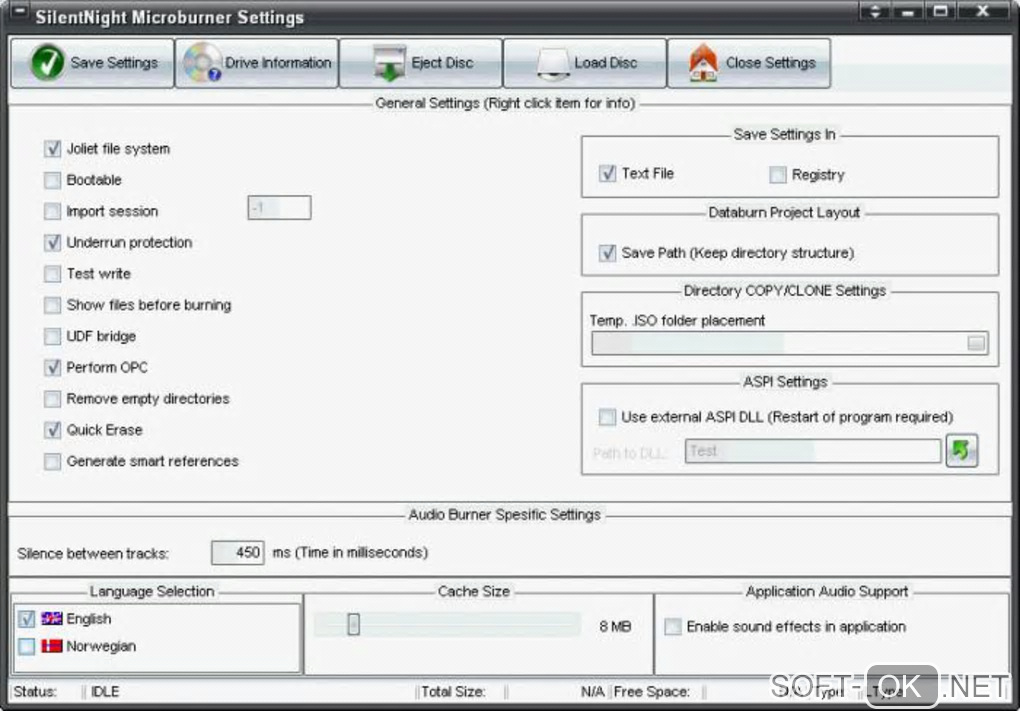Screen dimensions: 1020x711
Task: Toggle Joliet file system checkbox
Action: [x=52, y=149]
